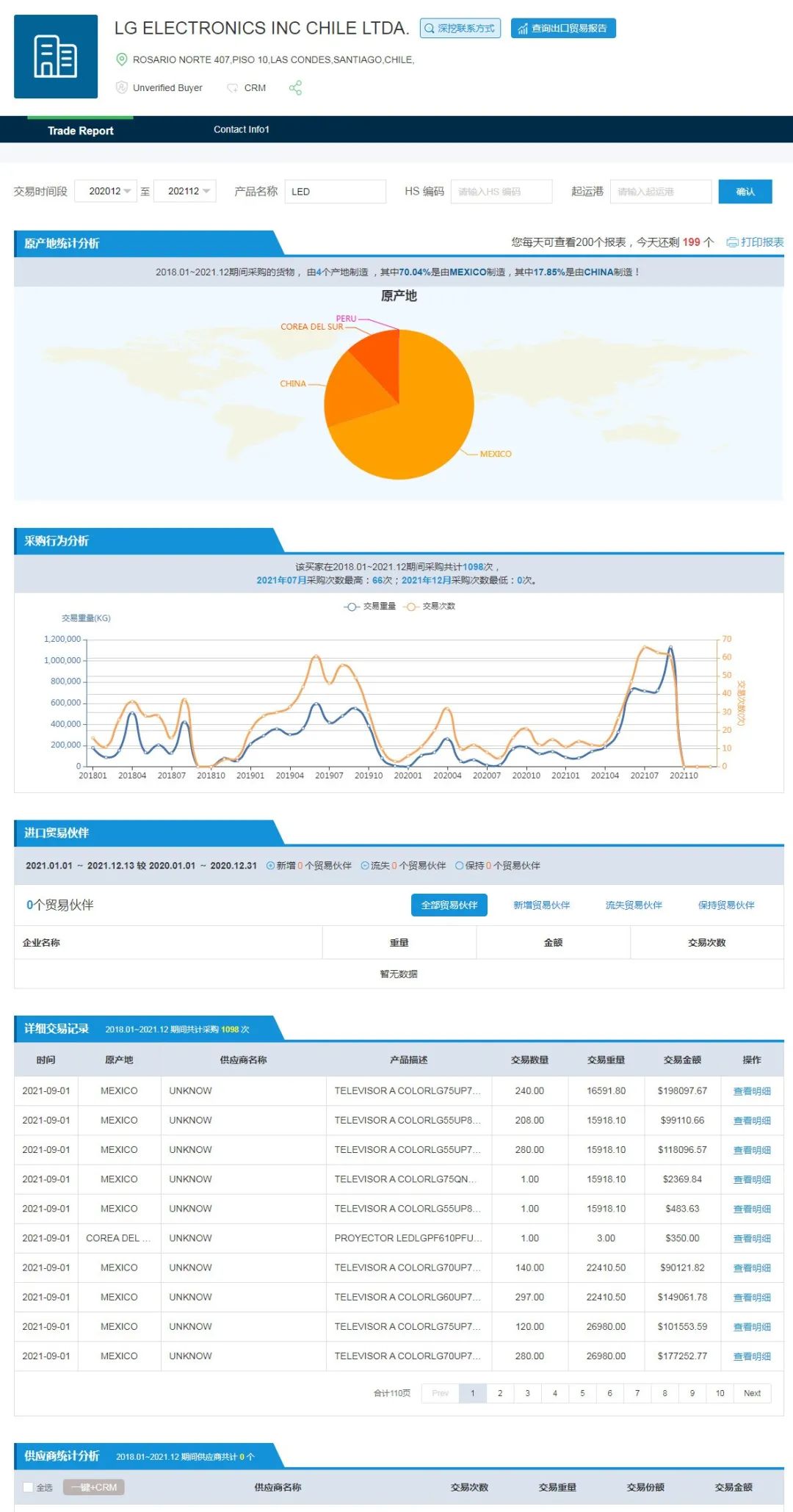View details for the $149061.78 transaction

[x=752, y=1297]
